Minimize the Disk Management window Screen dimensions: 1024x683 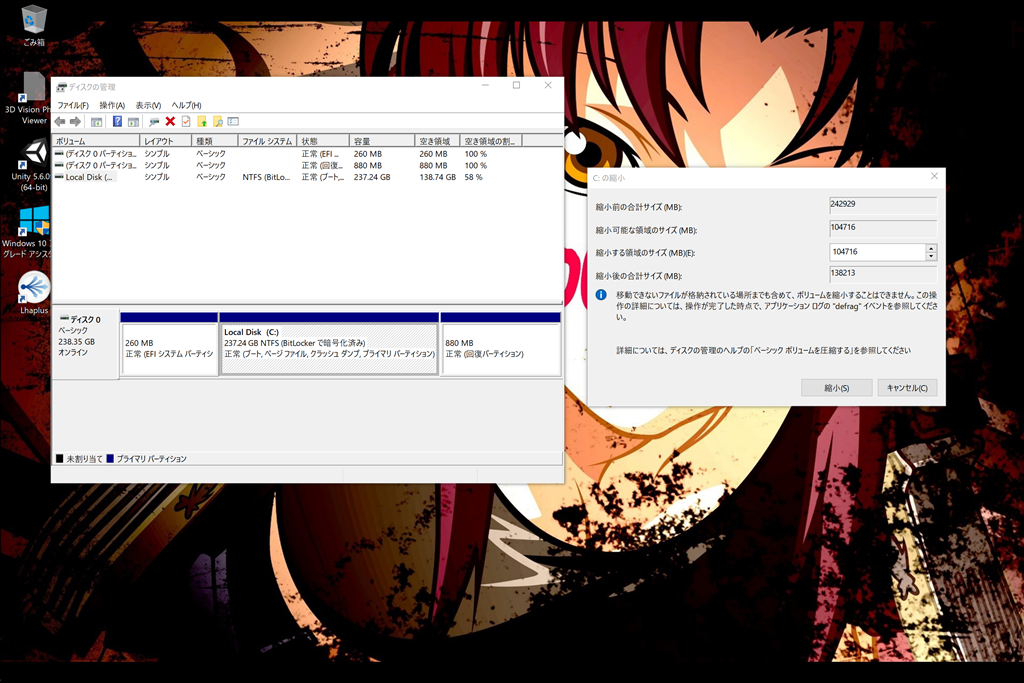click(x=485, y=86)
